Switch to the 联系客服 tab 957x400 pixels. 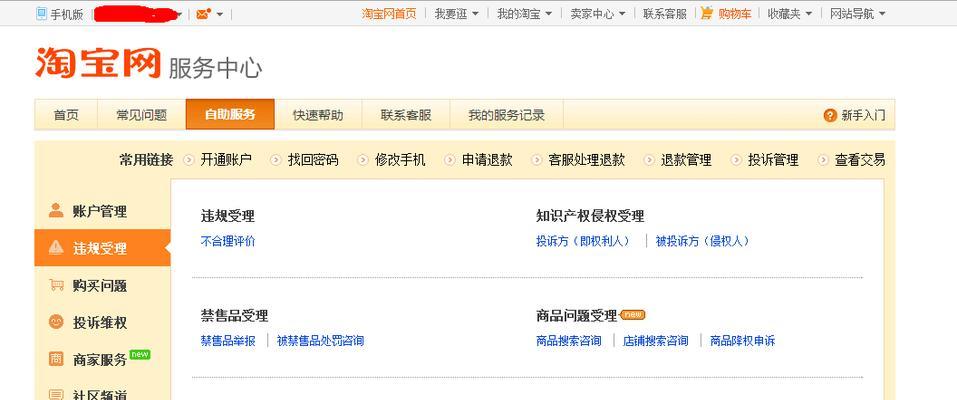pos(406,115)
